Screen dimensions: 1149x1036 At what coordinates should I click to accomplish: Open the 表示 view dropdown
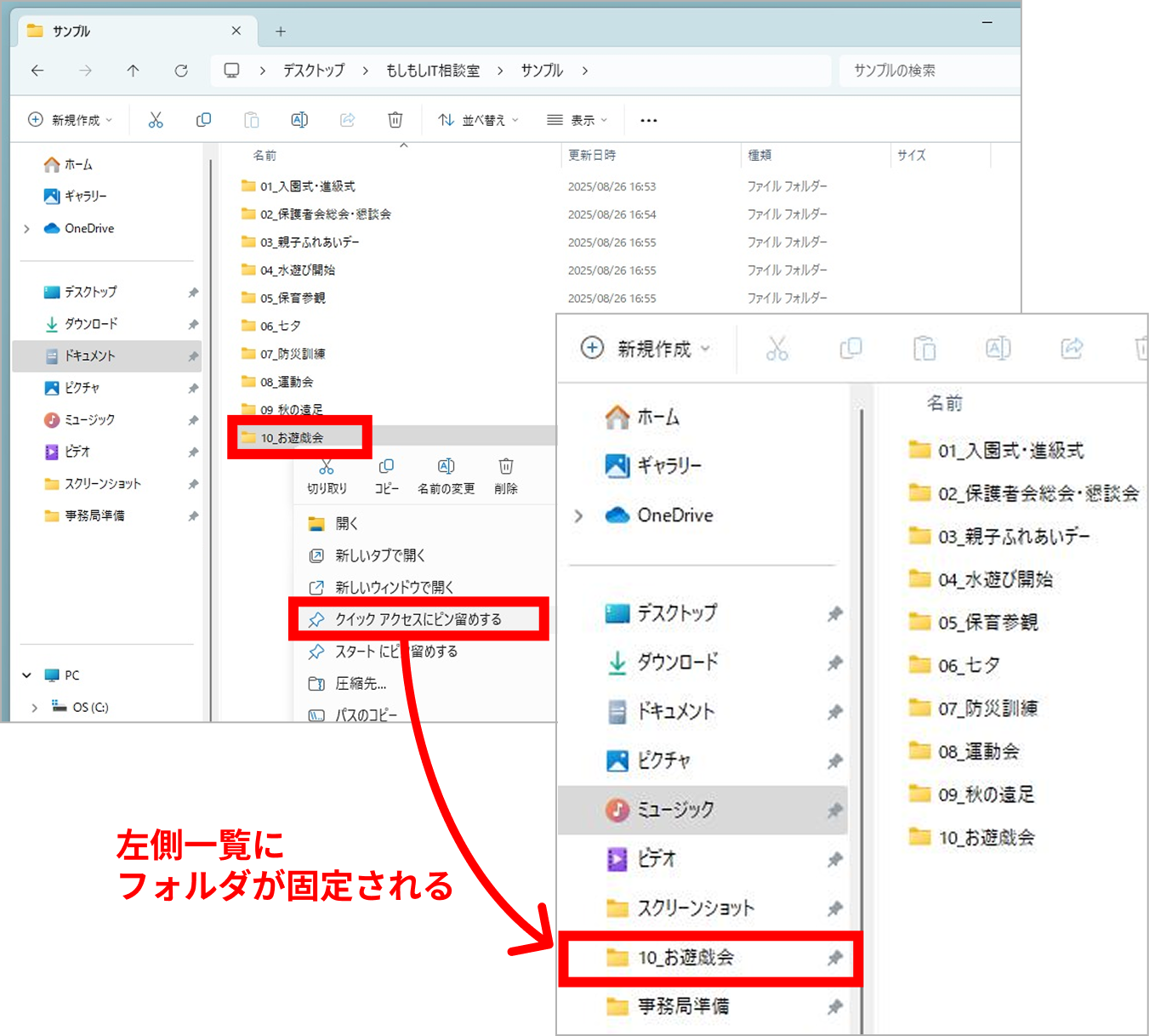coord(577,120)
